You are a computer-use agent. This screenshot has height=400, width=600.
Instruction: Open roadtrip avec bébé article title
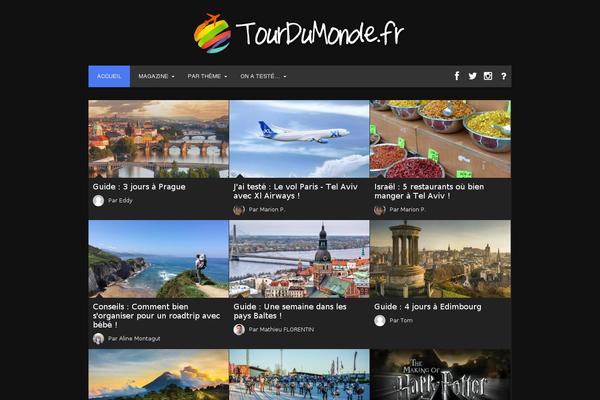(156, 316)
